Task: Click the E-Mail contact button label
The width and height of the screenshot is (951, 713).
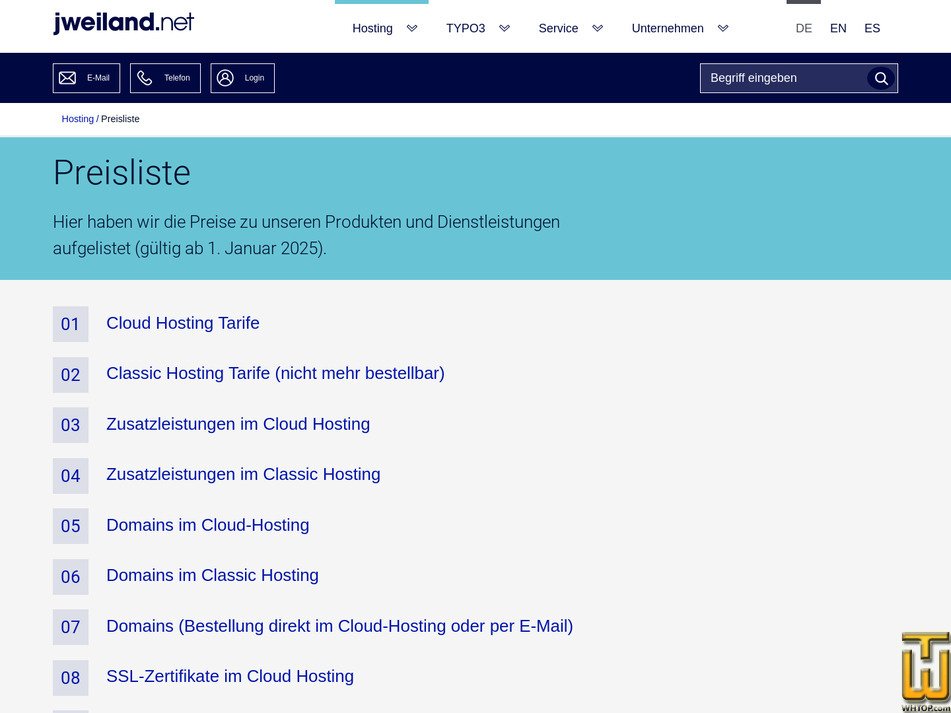Action: pos(98,78)
